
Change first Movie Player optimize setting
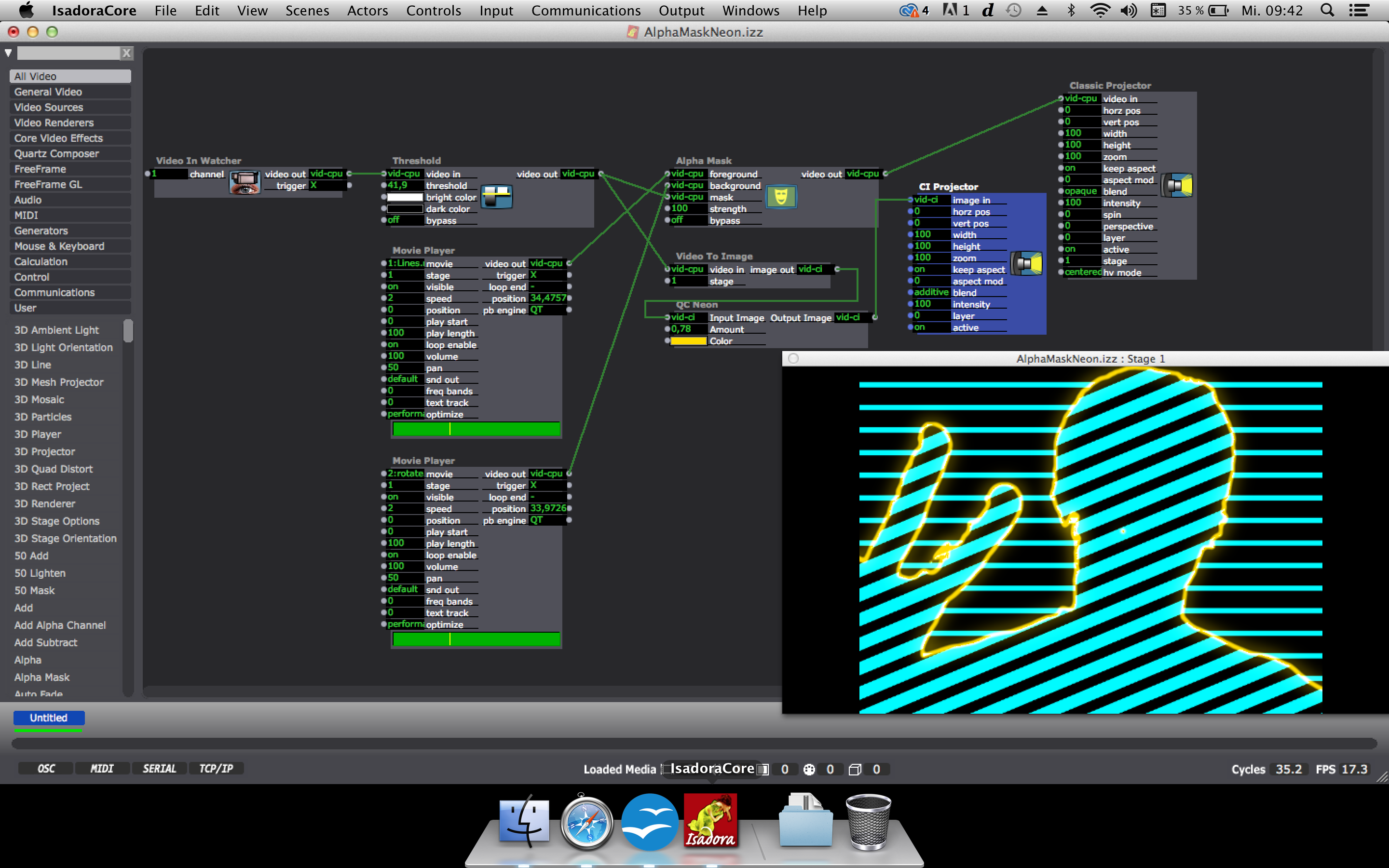404,414
